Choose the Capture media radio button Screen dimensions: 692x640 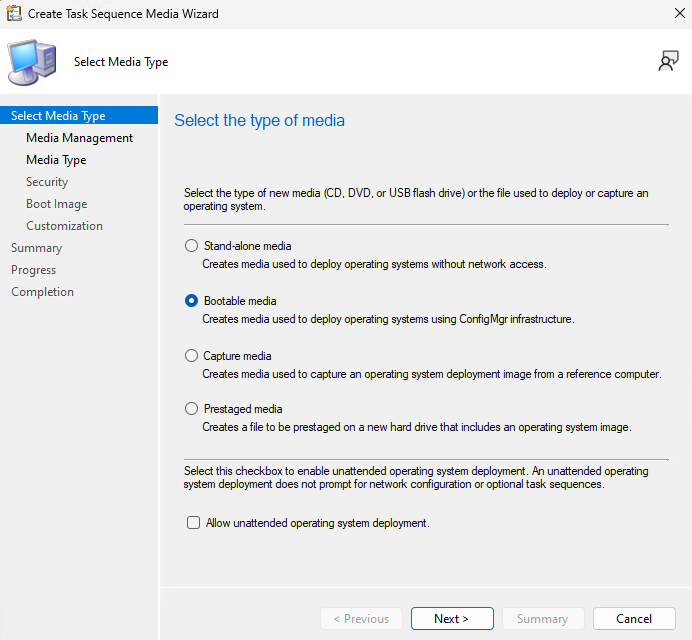tap(192, 356)
